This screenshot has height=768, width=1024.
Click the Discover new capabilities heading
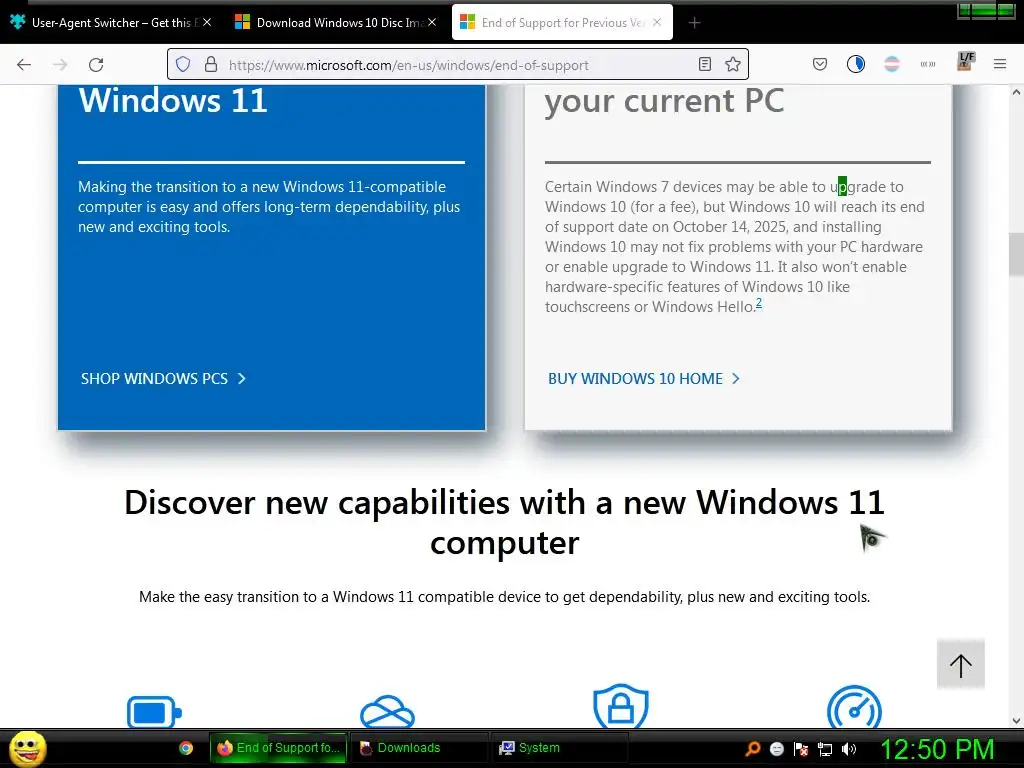(x=504, y=522)
